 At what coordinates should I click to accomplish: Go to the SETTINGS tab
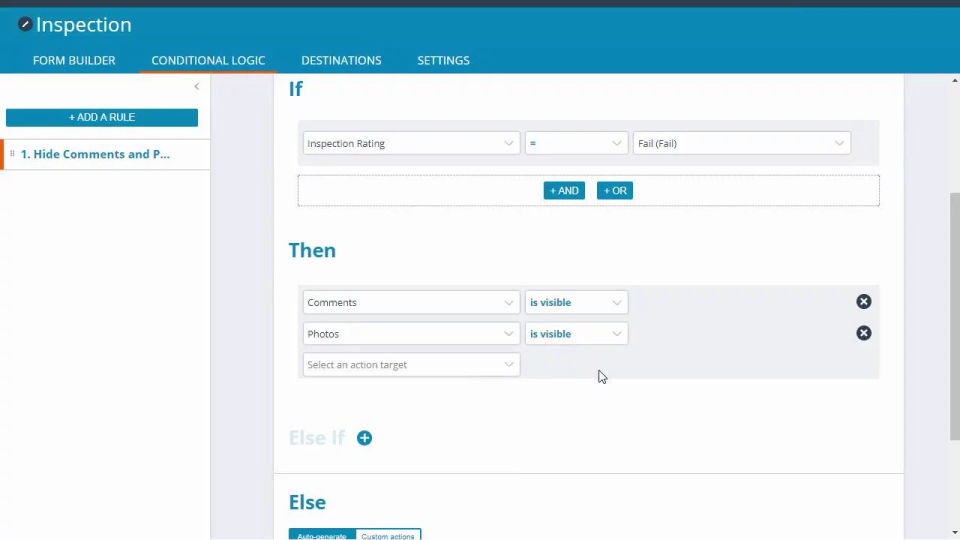443,61
